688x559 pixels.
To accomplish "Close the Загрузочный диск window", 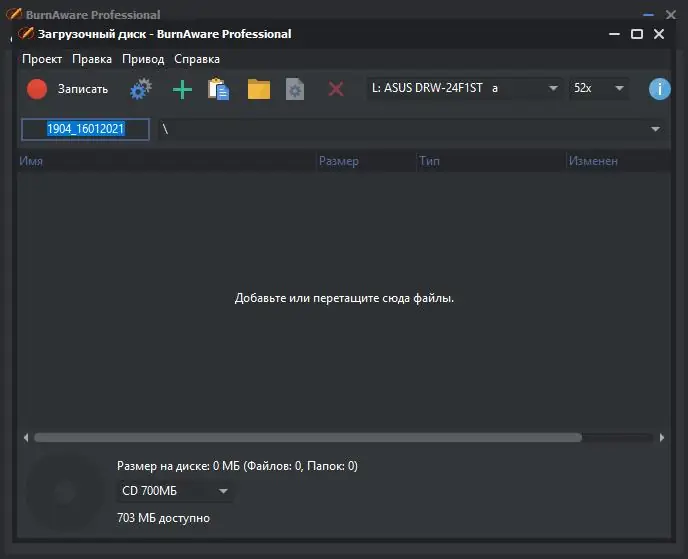I will [659, 34].
